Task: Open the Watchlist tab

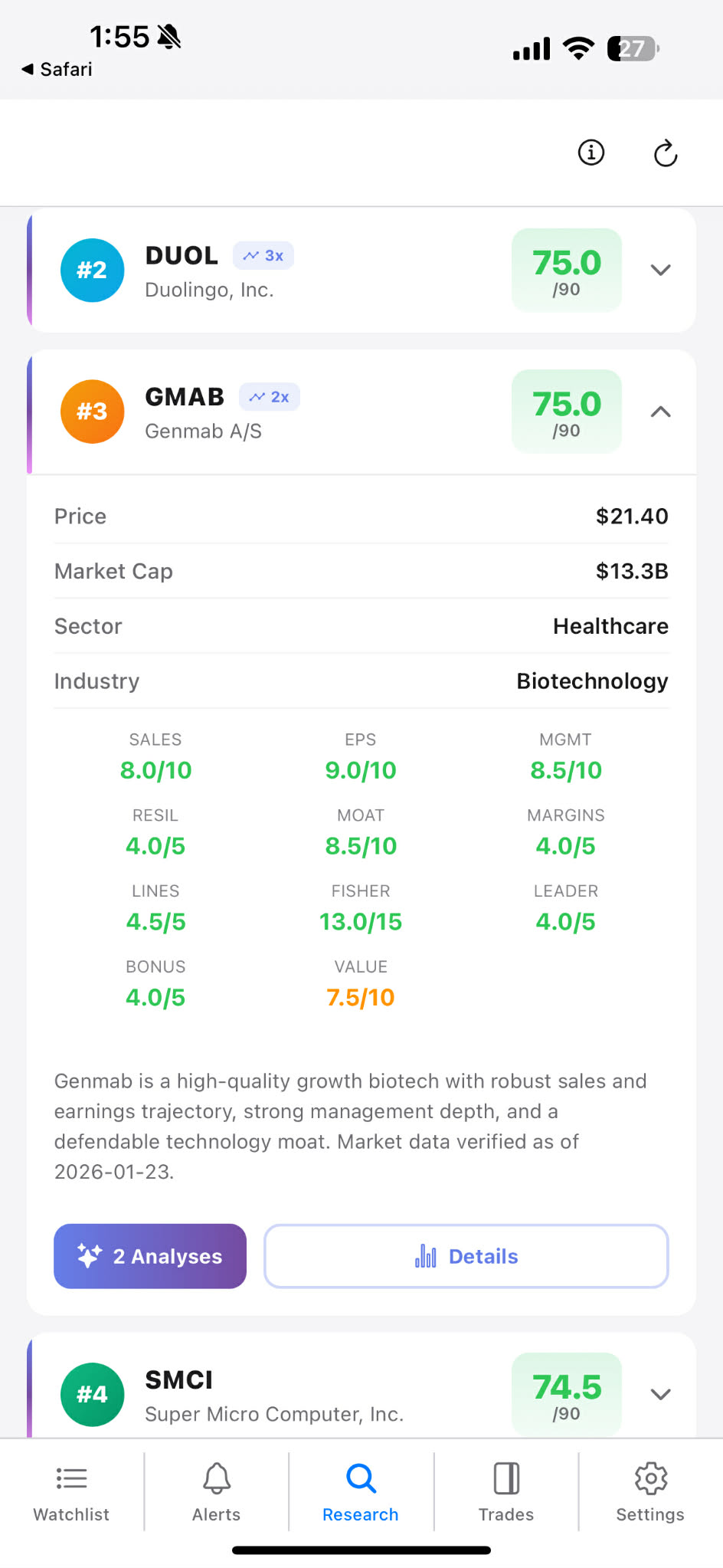Action: (71, 1491)
